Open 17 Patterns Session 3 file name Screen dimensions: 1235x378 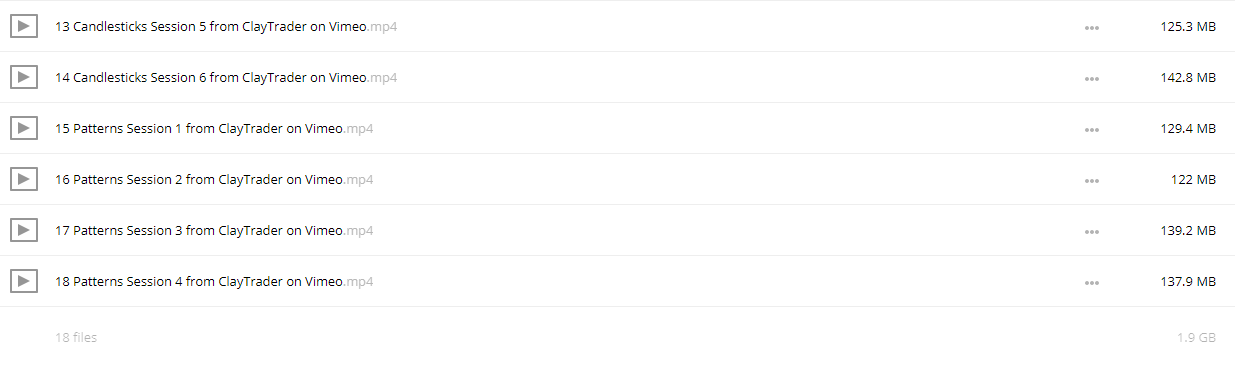[214, 230]
